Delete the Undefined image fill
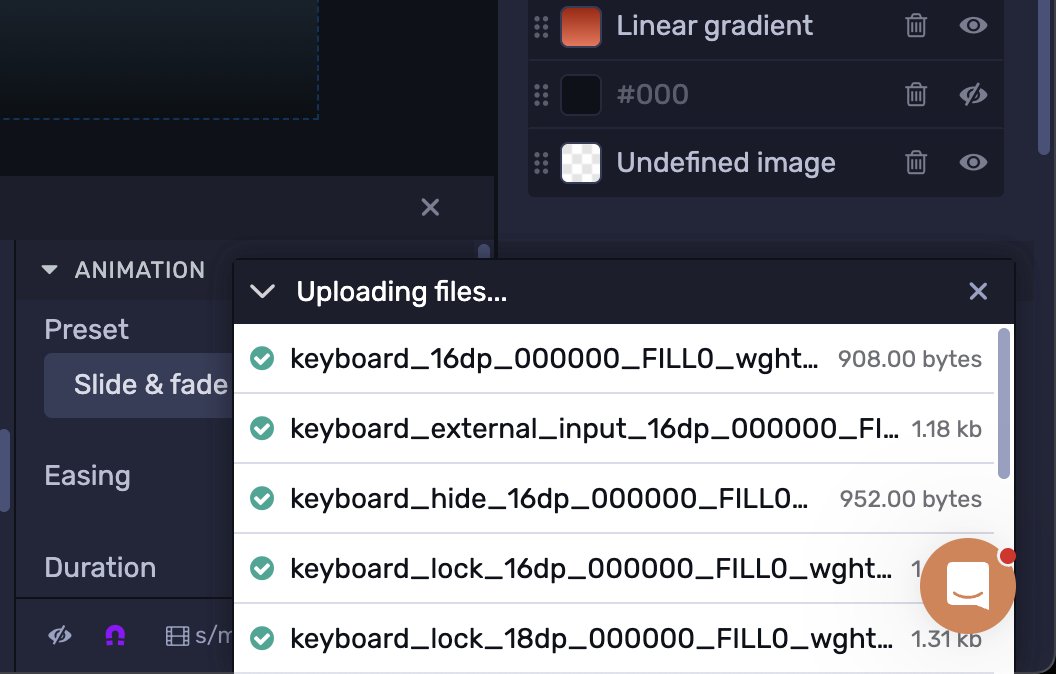Screen dimensions: 1056x674 tap(916, 162)
